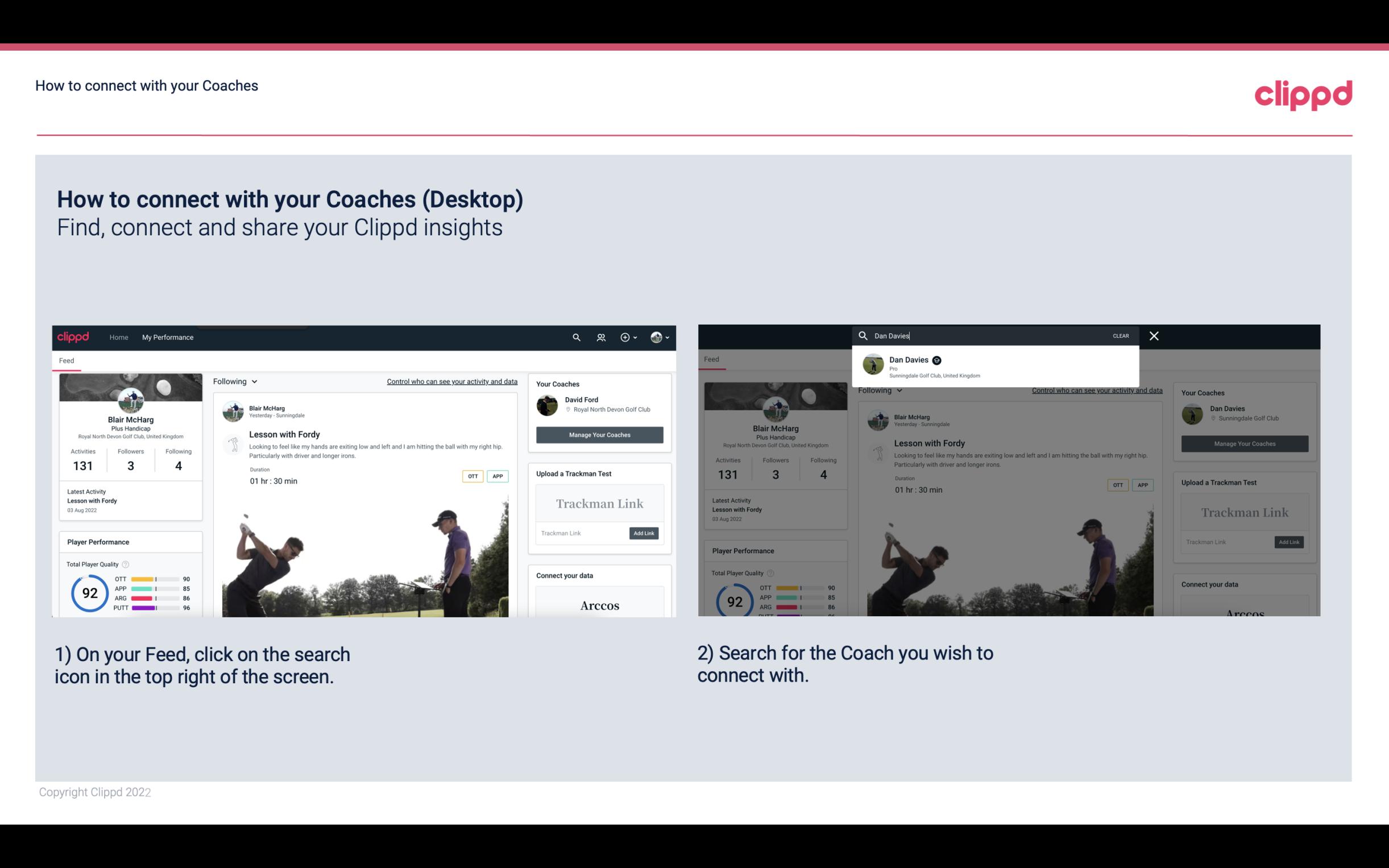Select the Feed tab on left panel

pyautogui.click(x=66, y=359)
